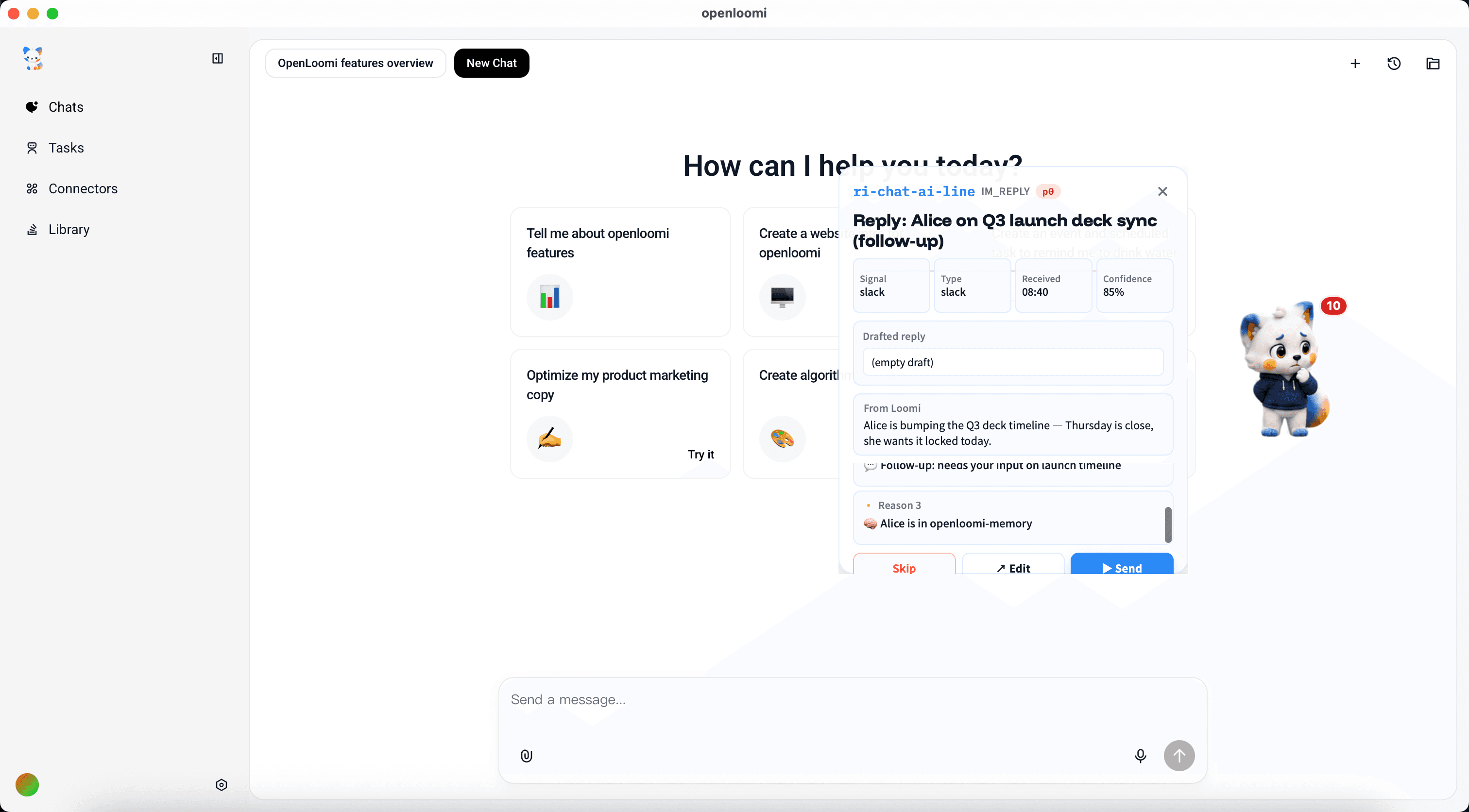Click the red 10 notification badge

click(1332, 305)
